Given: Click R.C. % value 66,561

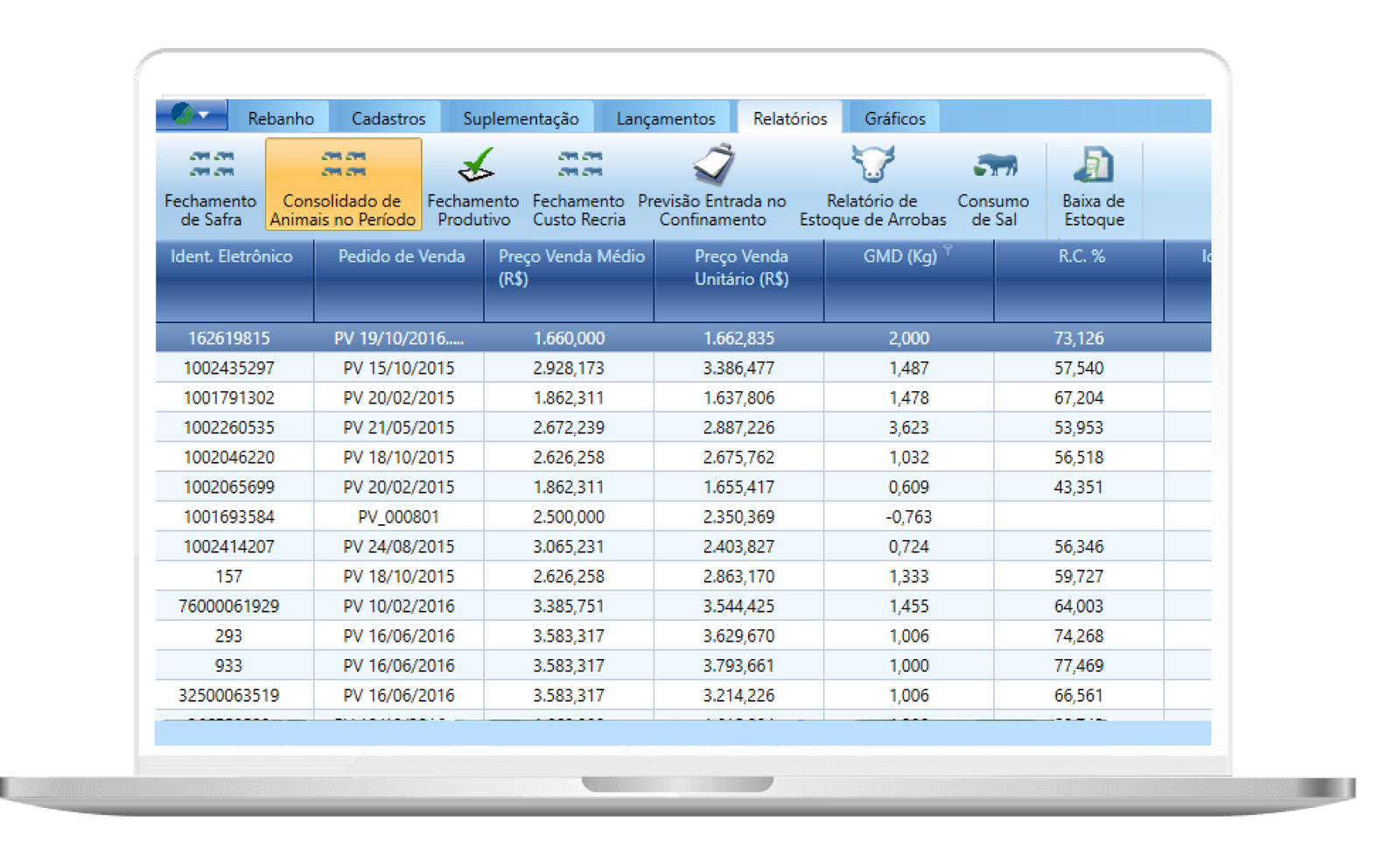Looking at the screenshot, I should (1079, 696).
